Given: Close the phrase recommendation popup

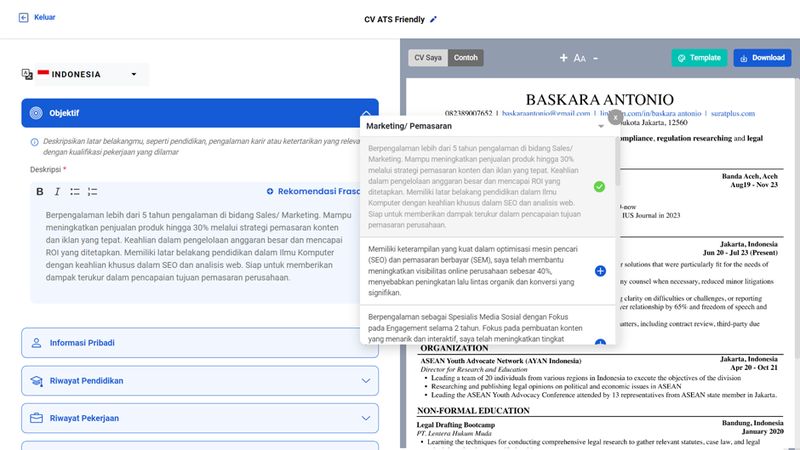Looking at the screenshot, I should click(x=616, y=118).
